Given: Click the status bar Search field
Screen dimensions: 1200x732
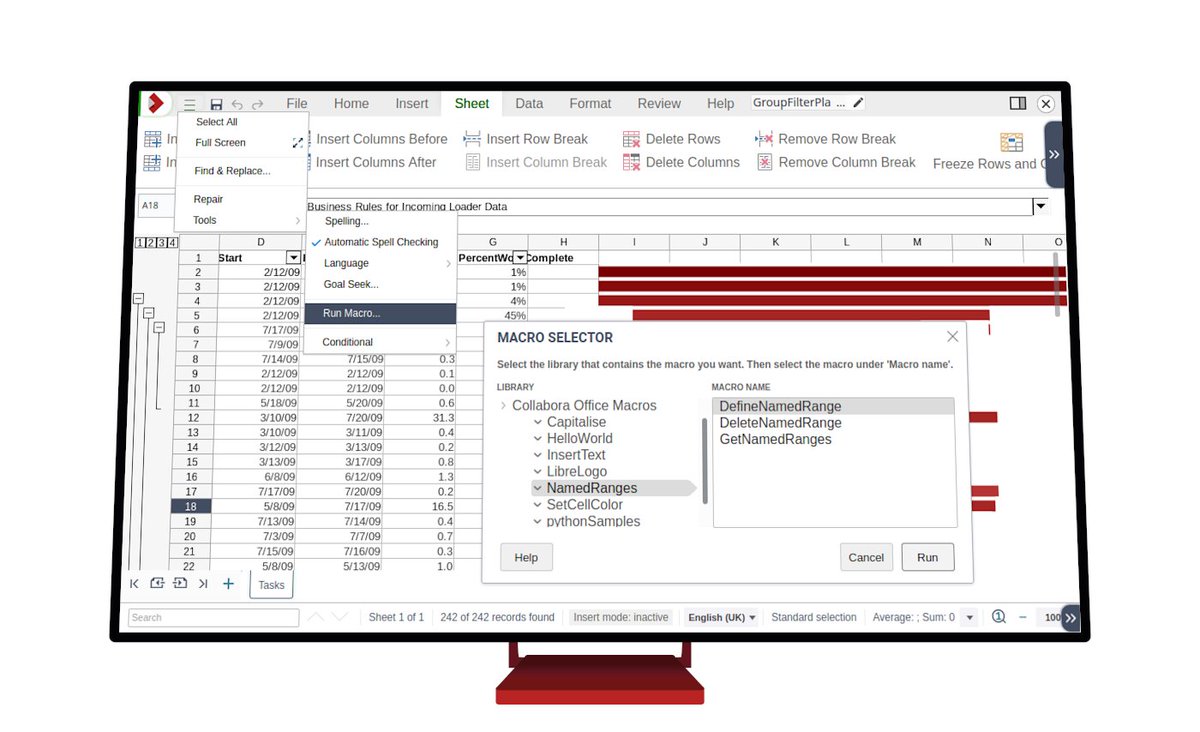Looking at the screenshot, I should point(213,617).
